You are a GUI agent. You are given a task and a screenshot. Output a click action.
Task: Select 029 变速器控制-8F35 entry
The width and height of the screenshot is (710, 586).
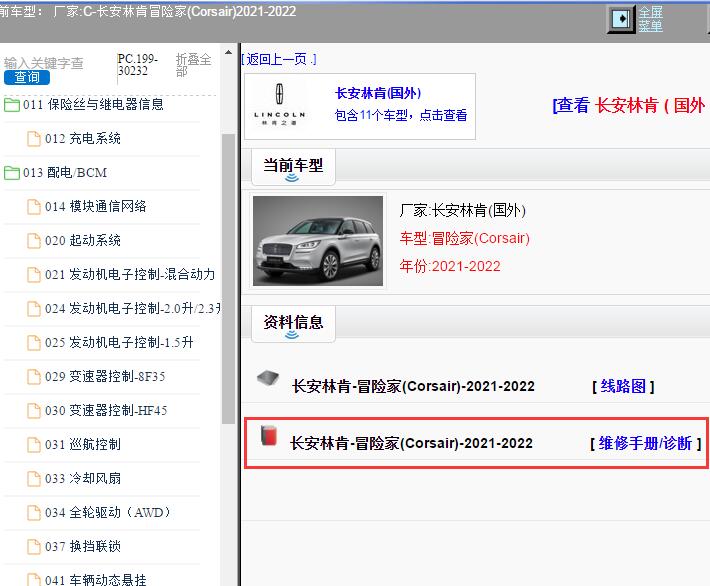[x=105, y=376]
